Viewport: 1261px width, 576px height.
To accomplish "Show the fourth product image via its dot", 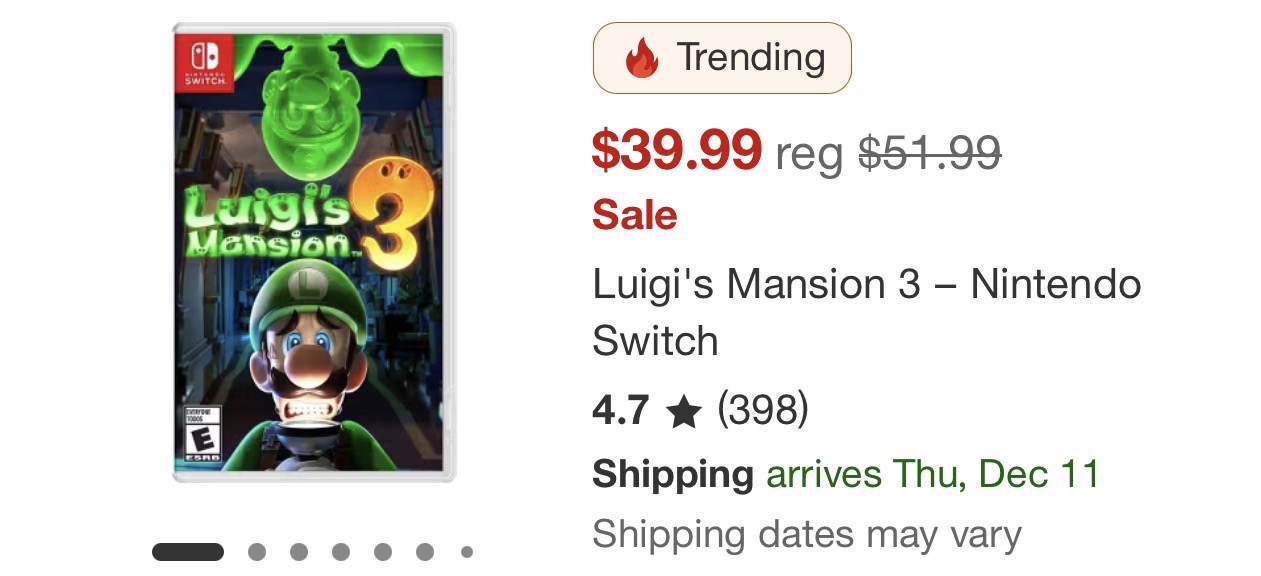I will (341, 552).
